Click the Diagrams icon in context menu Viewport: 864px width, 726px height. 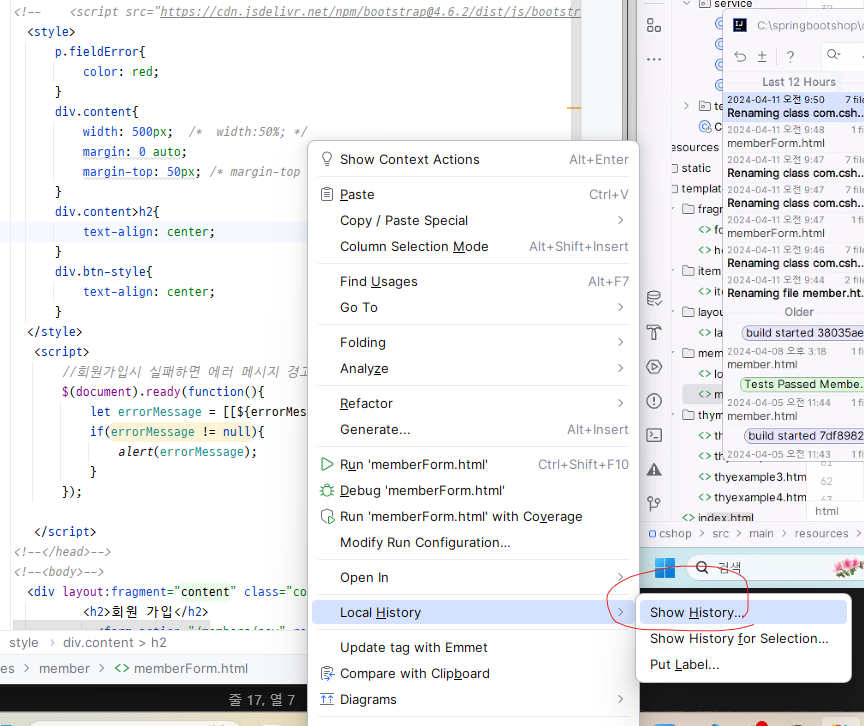tap(327, 699)
